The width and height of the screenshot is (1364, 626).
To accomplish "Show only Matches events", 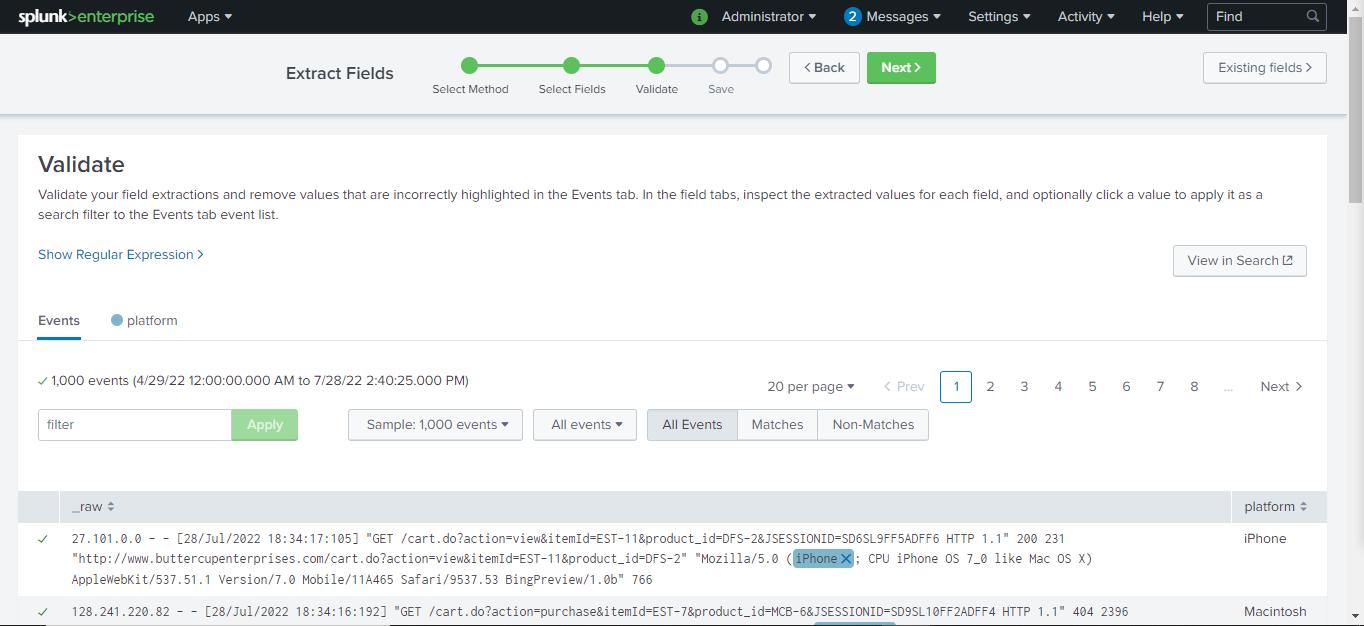I will (777, 425).
